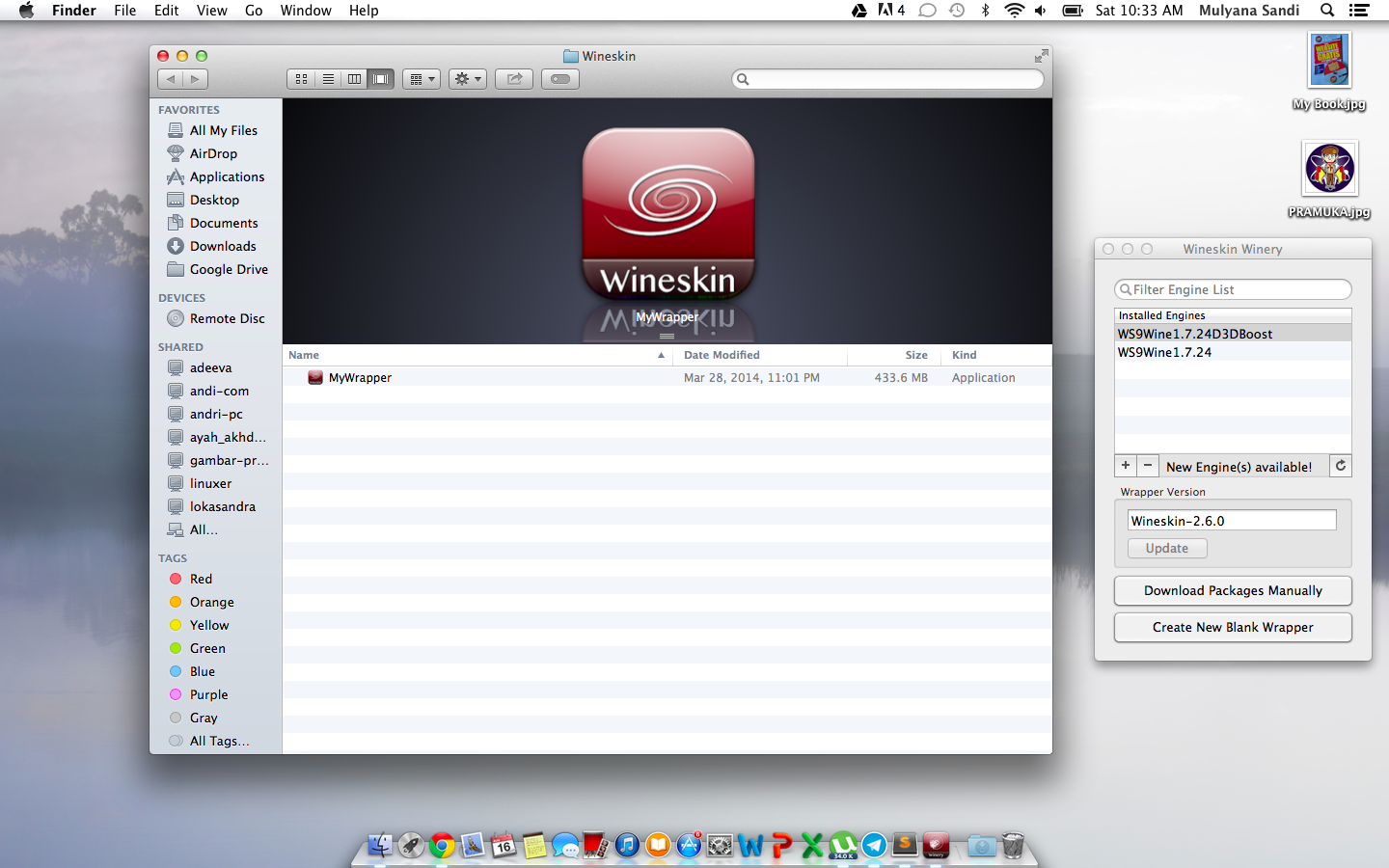The image size is (1389, 868).
Task: Open the Window menu
Action: (306, 11)
